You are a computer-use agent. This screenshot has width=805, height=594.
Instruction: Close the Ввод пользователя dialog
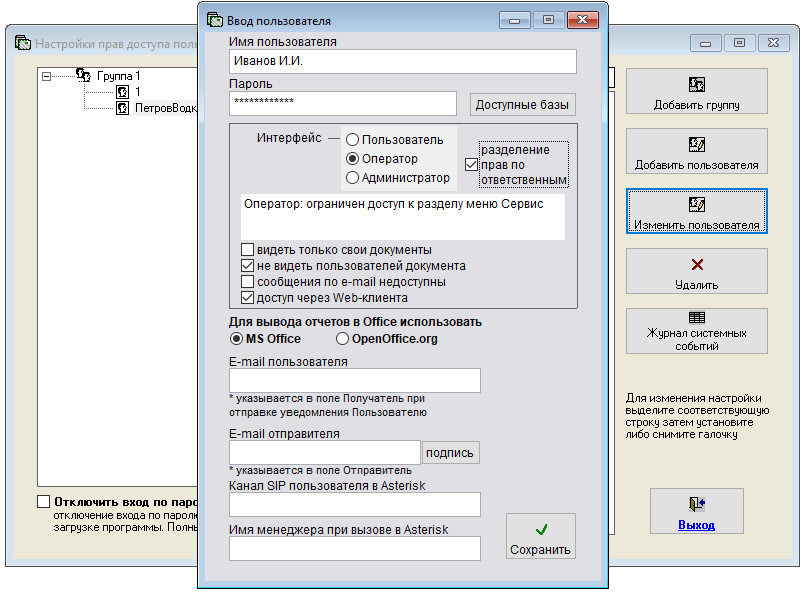click(x=583, y=20)
